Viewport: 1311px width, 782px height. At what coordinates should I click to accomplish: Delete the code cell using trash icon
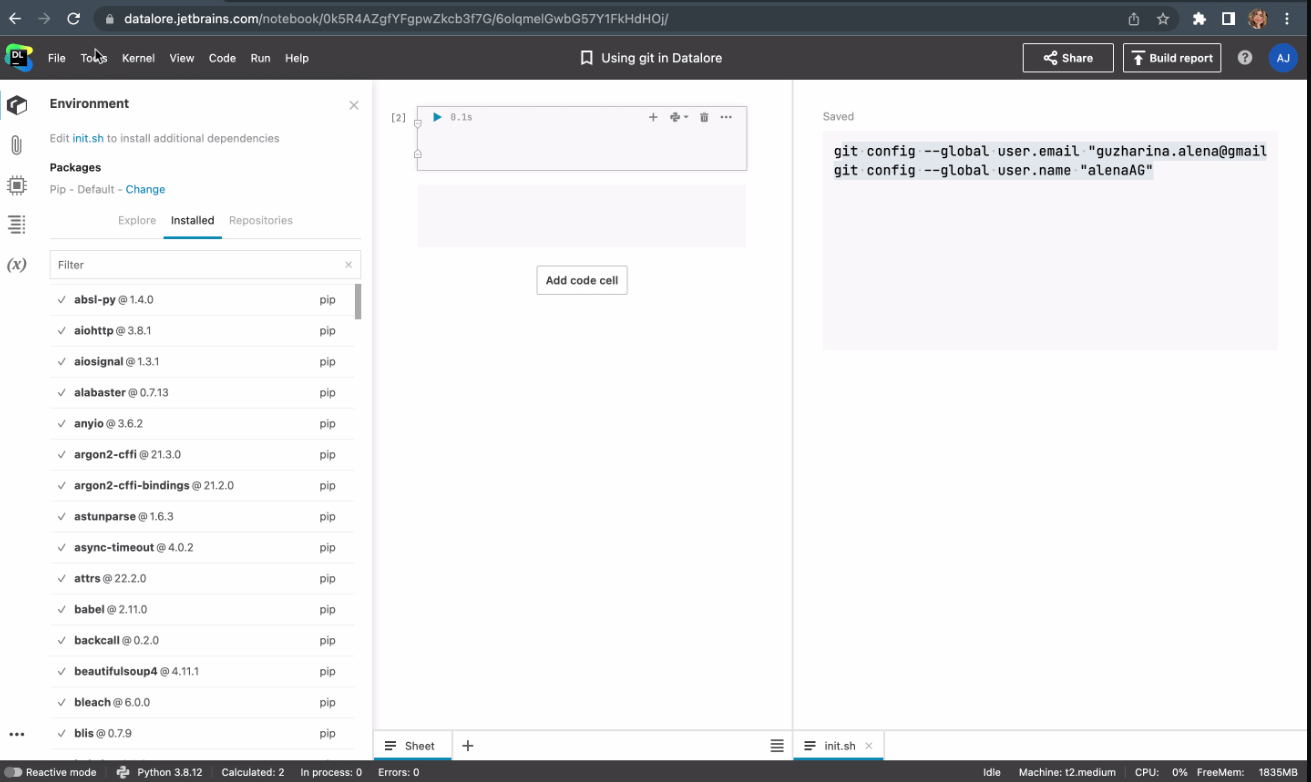click(704, 117)
